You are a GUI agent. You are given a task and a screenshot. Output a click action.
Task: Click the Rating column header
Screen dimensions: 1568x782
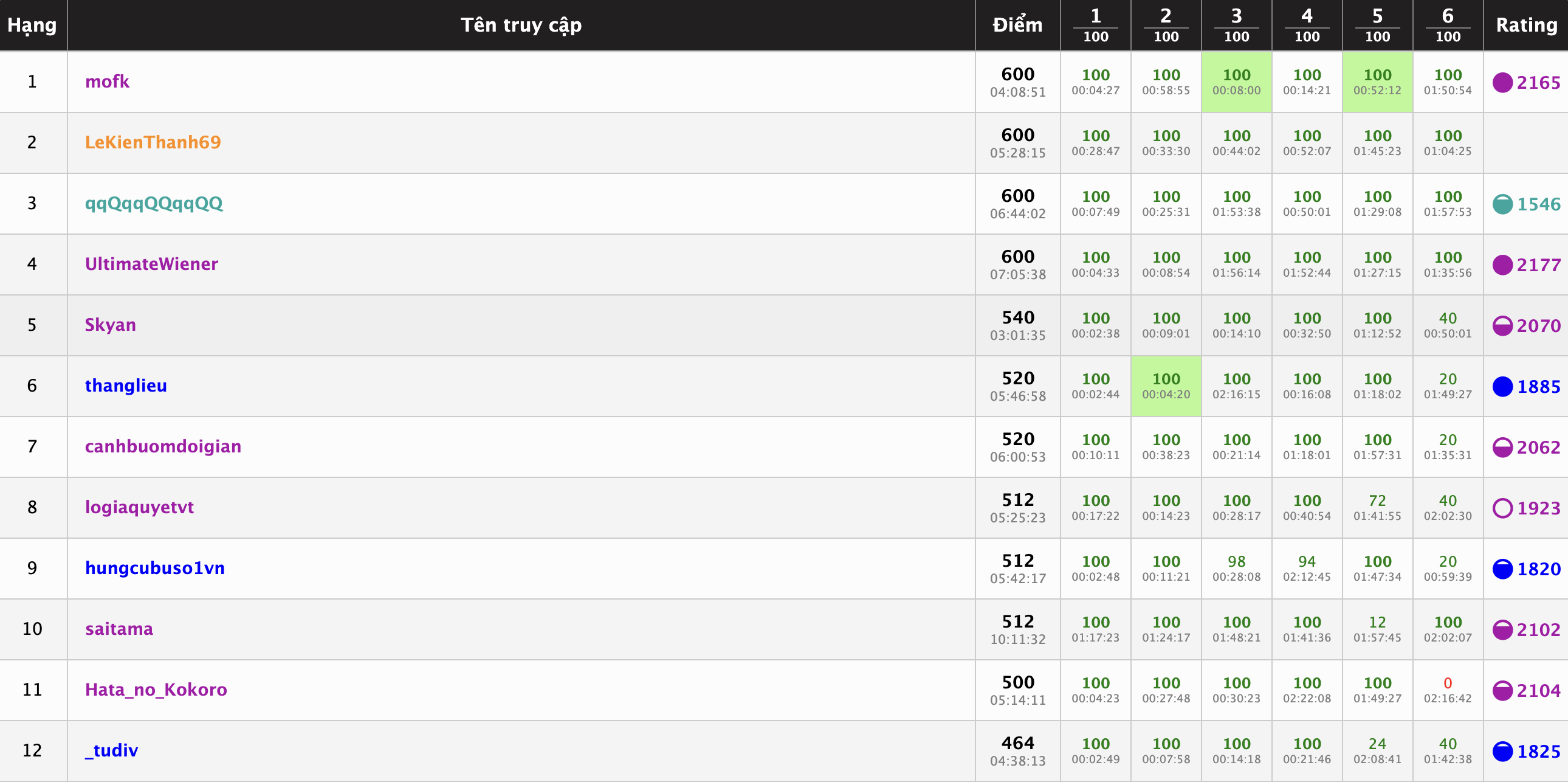tap(1527, 25)
